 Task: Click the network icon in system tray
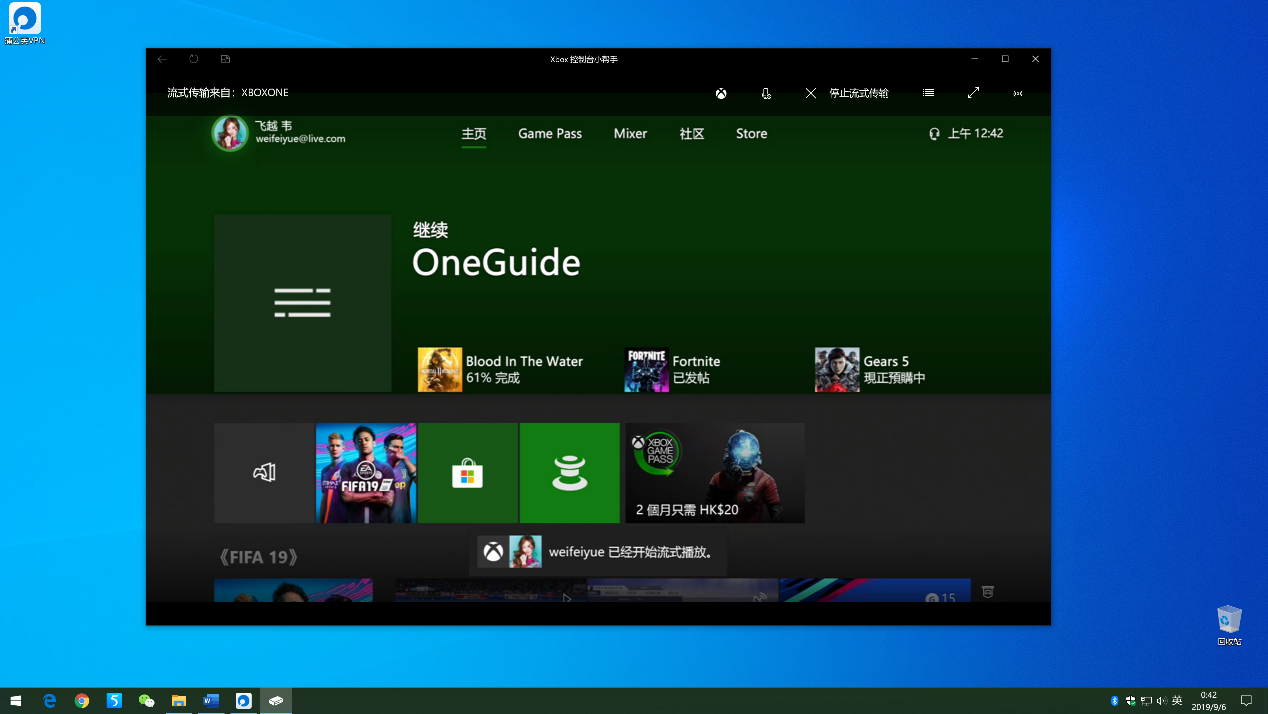tap(1146, 701)
